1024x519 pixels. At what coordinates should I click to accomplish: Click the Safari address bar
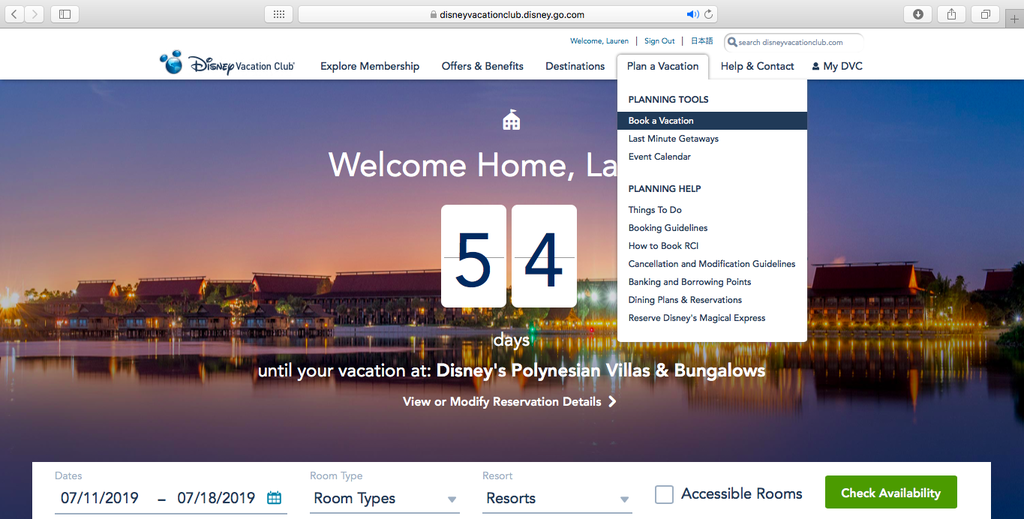(x=507, y=14)
